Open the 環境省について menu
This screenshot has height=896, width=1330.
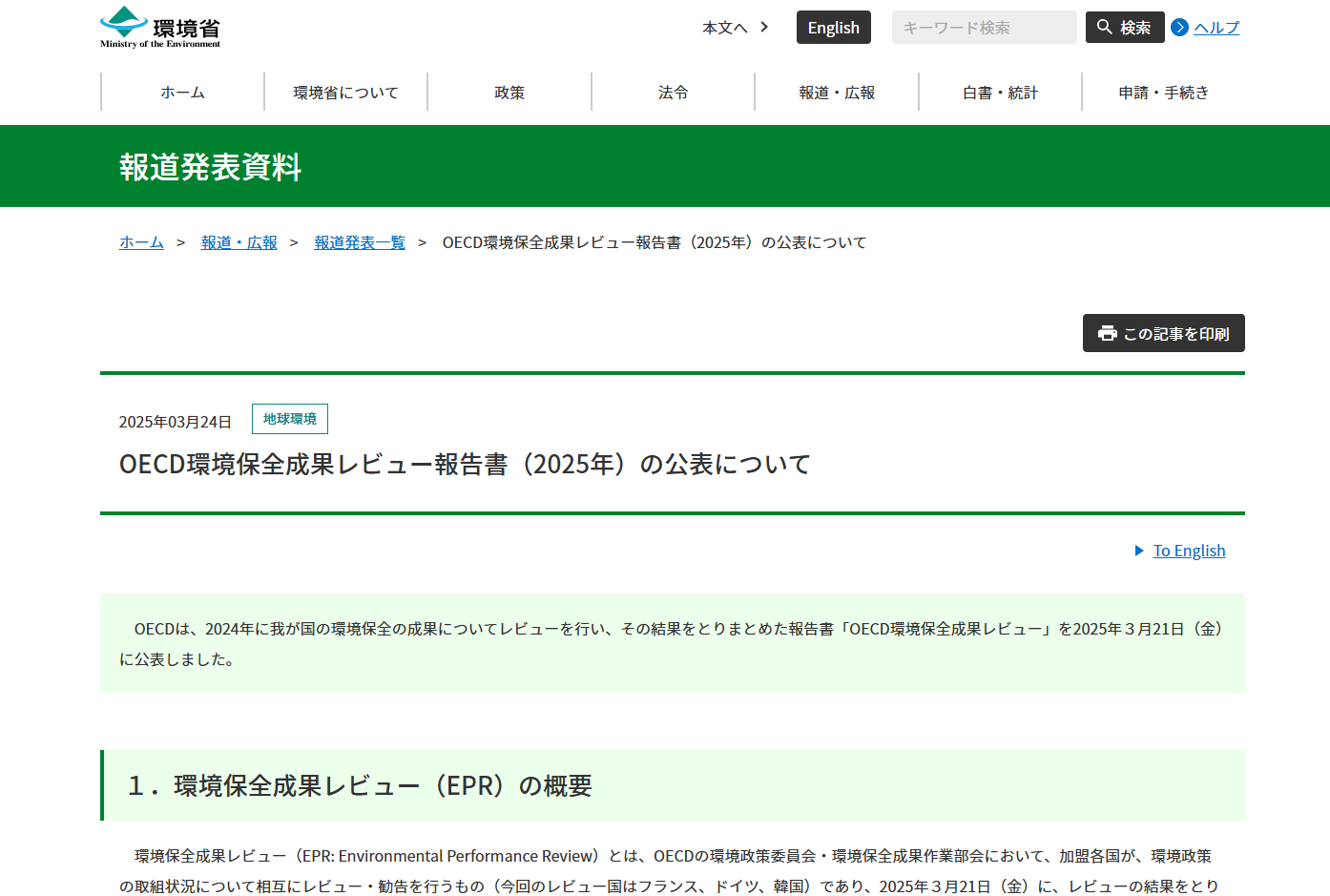345,93
